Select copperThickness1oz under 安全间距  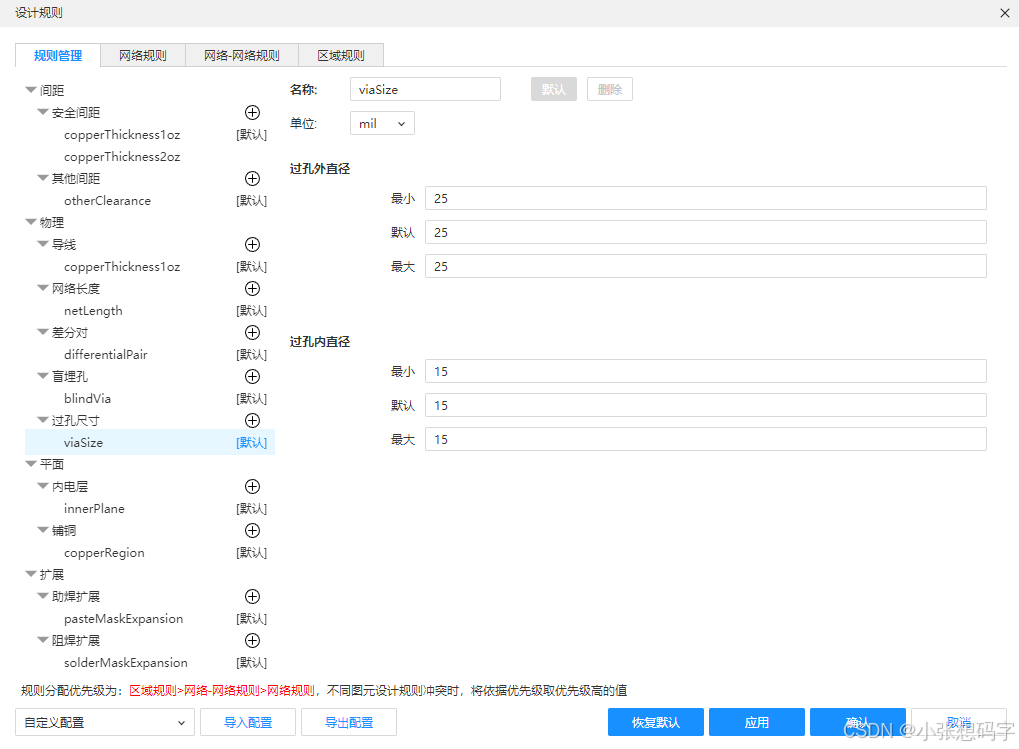[x=122, y=134]
